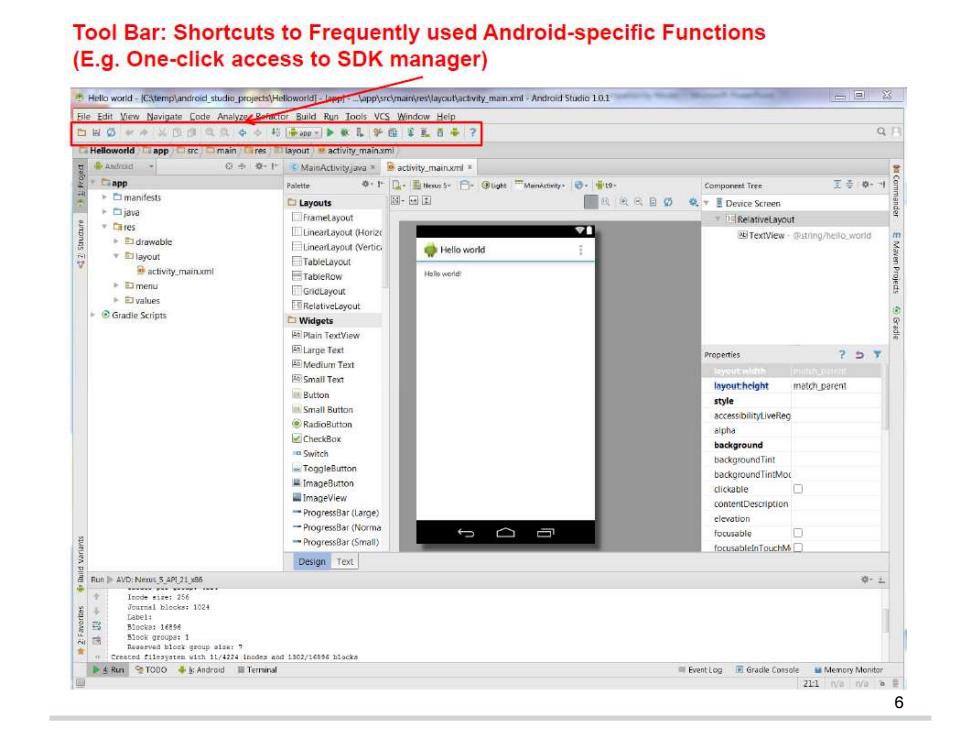Open the Android project view dropdown
This screenshot has height=735, width=980.
(x=124, y=166)
